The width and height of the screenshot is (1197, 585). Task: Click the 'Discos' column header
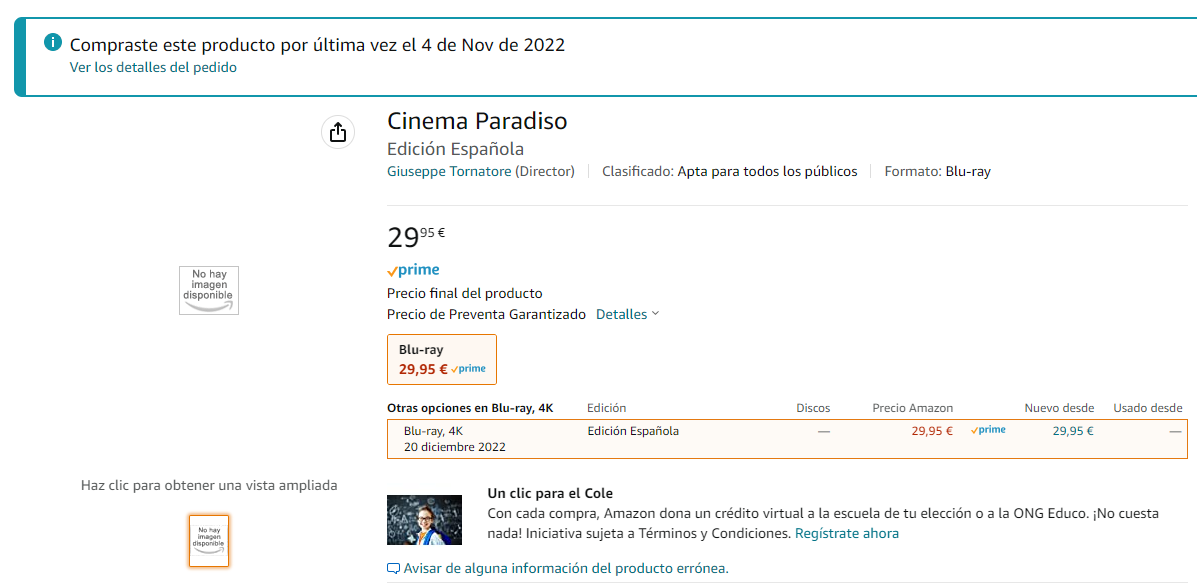pos(813,408)
